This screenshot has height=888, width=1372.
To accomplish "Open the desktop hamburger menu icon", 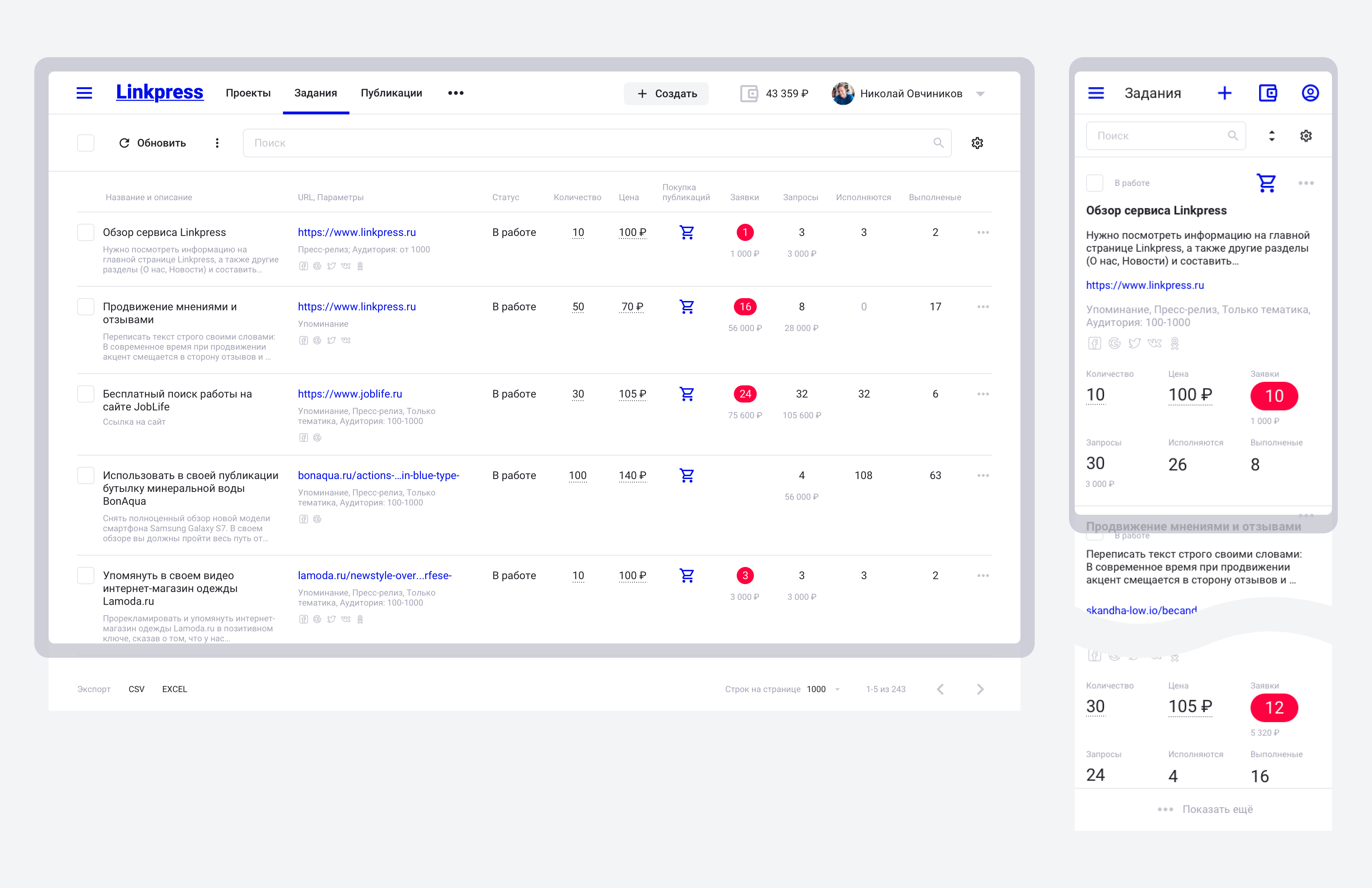I will (84, 93).
